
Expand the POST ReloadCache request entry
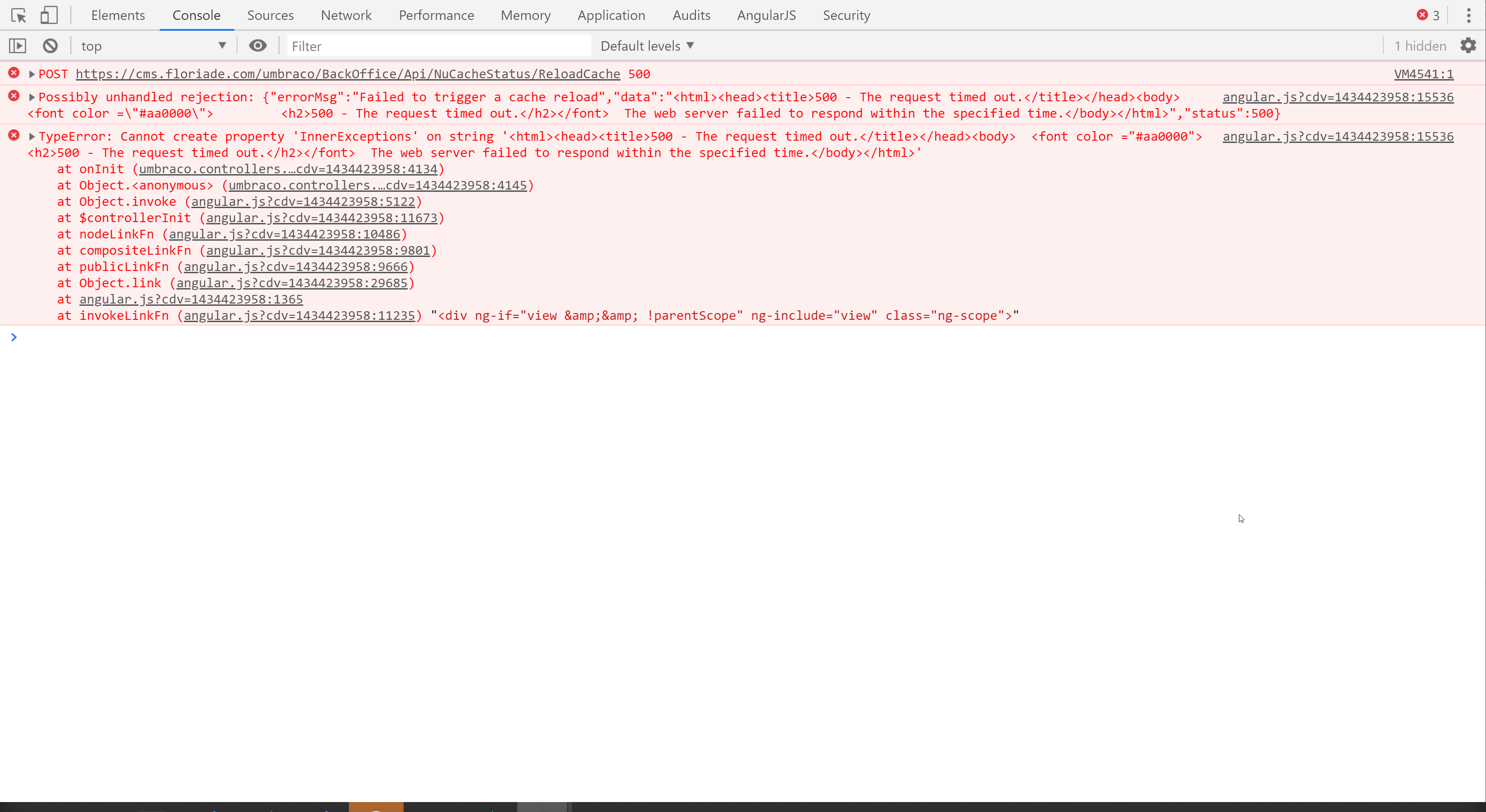click(x=32, y=74)
